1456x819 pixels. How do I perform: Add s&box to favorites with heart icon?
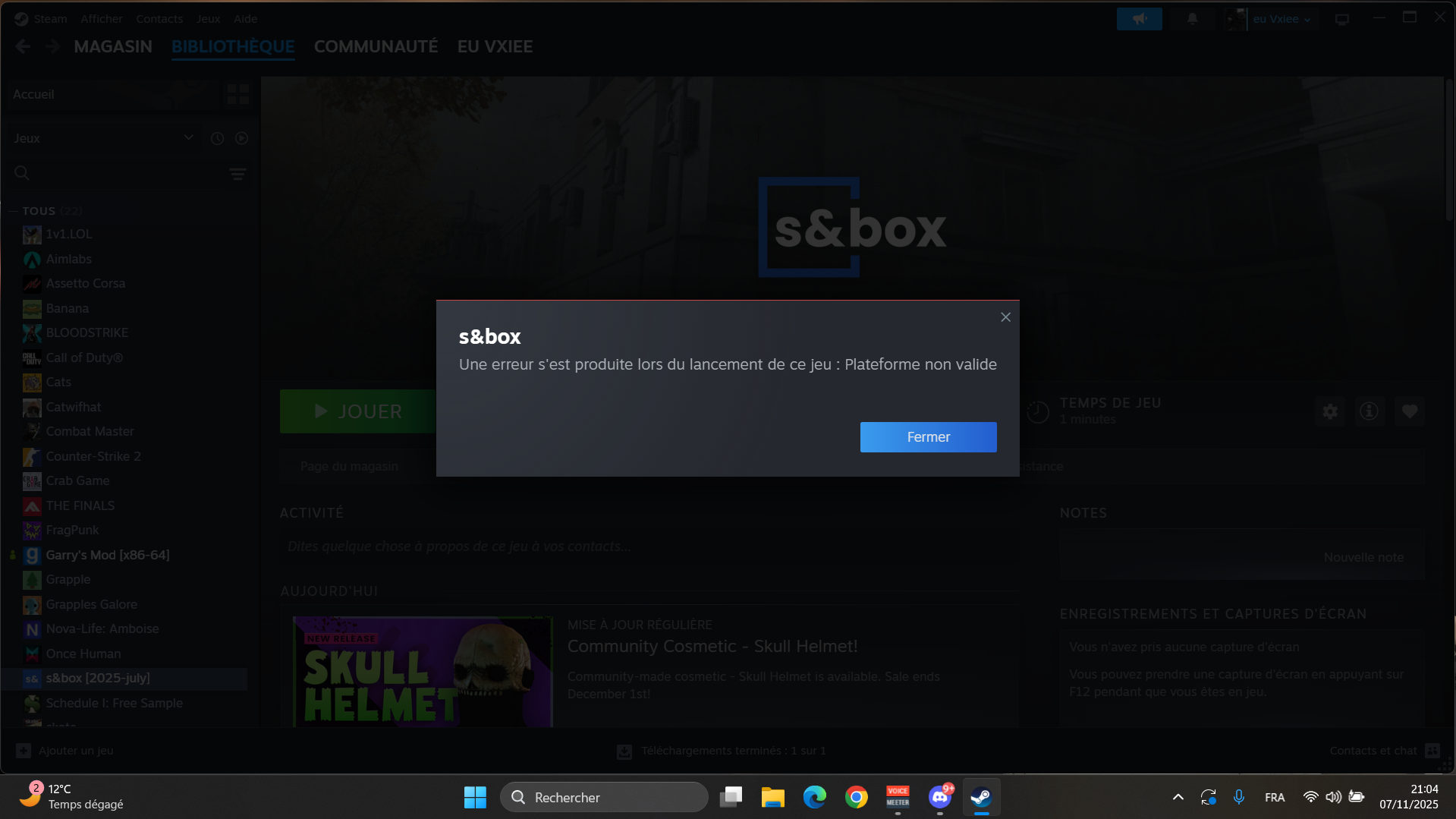click(1410, 411)
